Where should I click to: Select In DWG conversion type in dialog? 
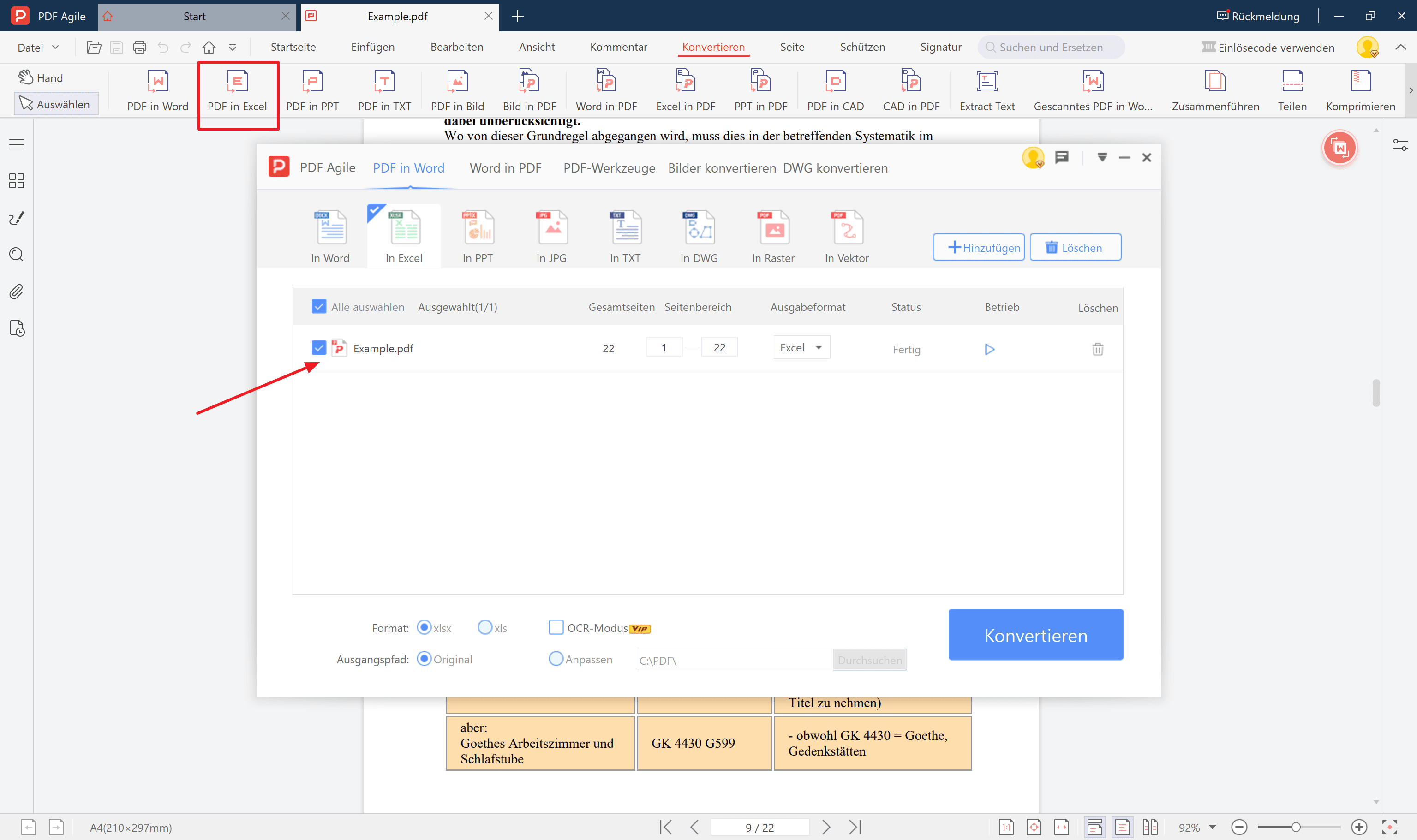click(x=699, y=236)
